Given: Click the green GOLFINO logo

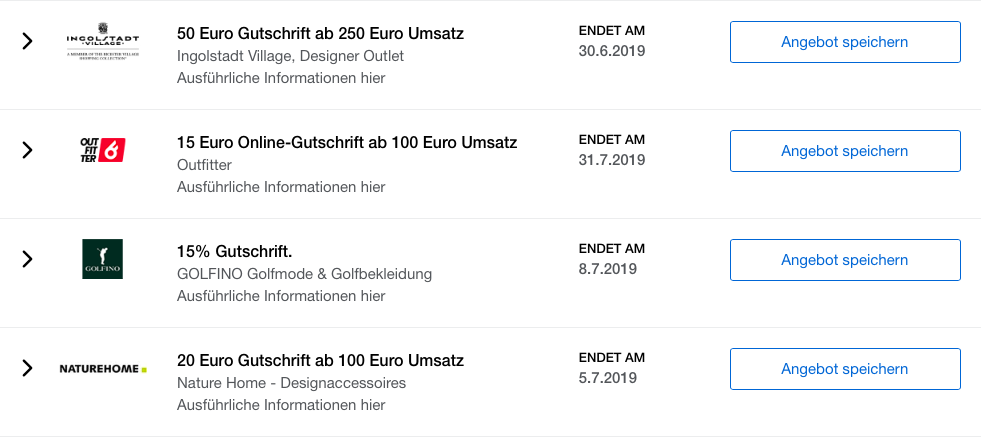Looking at the screenshot, I should (102, 259).
